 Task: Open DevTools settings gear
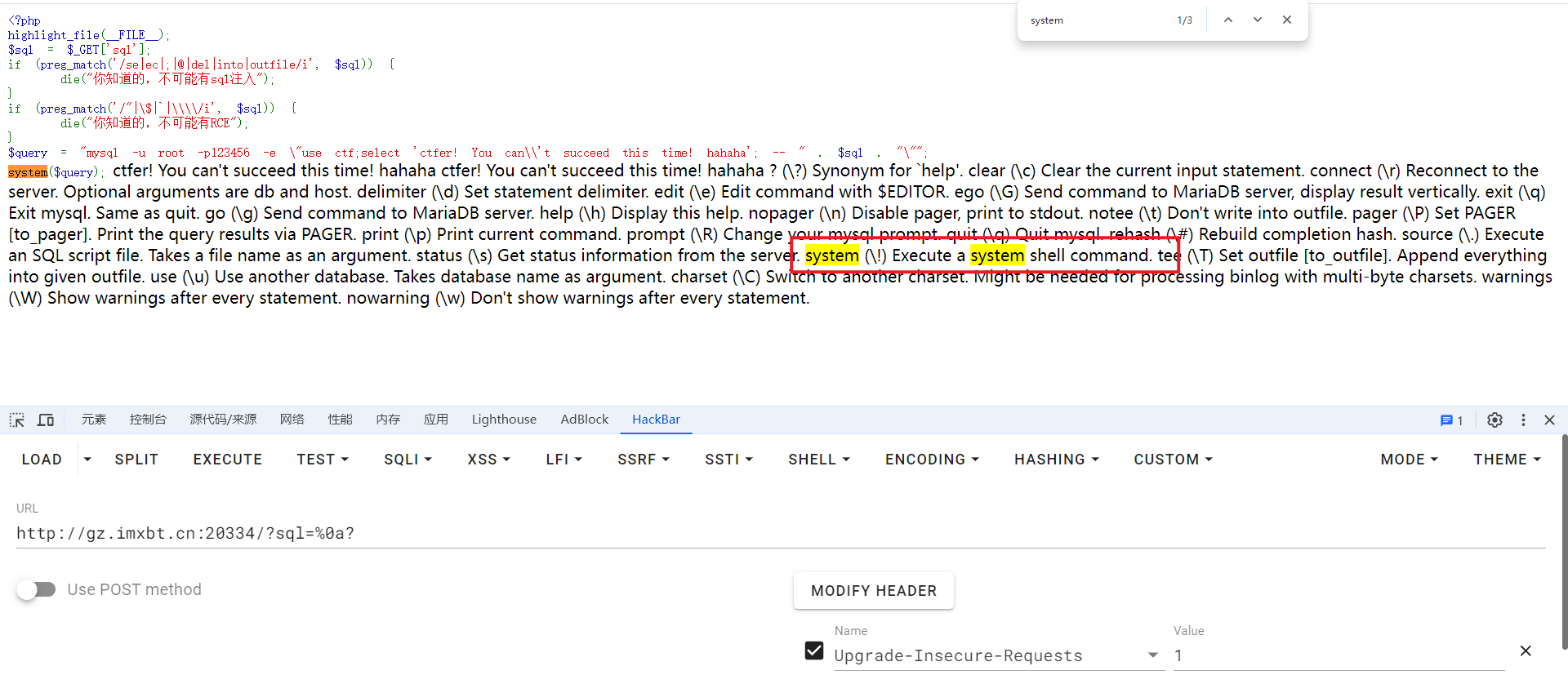(1494, 420)
